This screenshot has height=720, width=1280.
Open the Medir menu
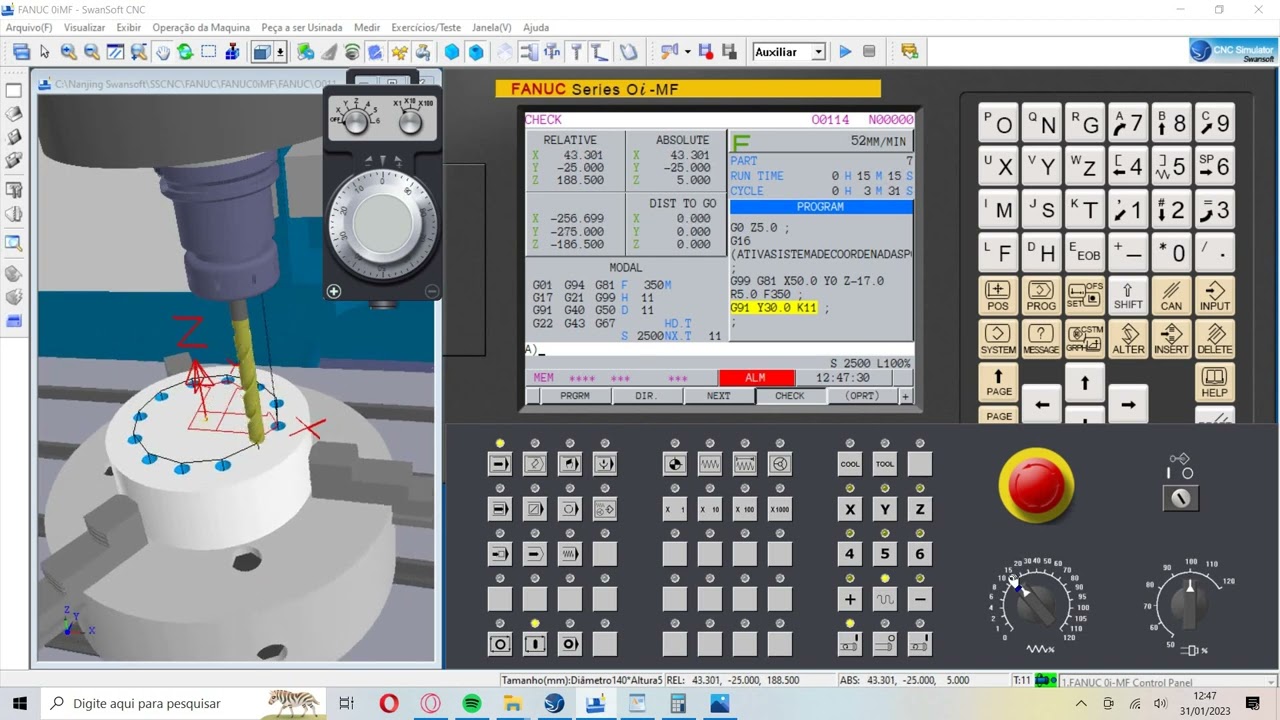tap(367, 28)
